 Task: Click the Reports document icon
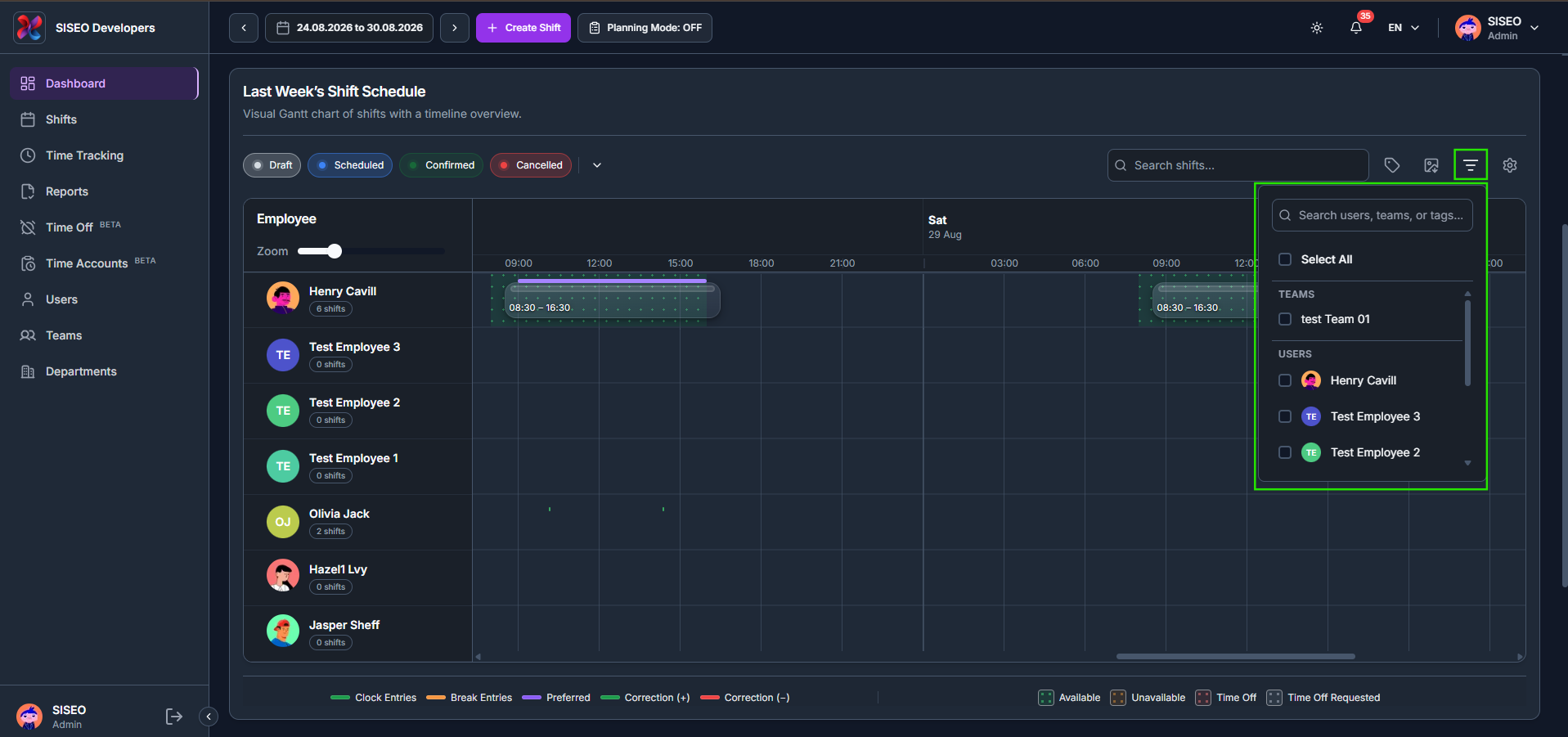pyautogui.click(x=28, y=191)
